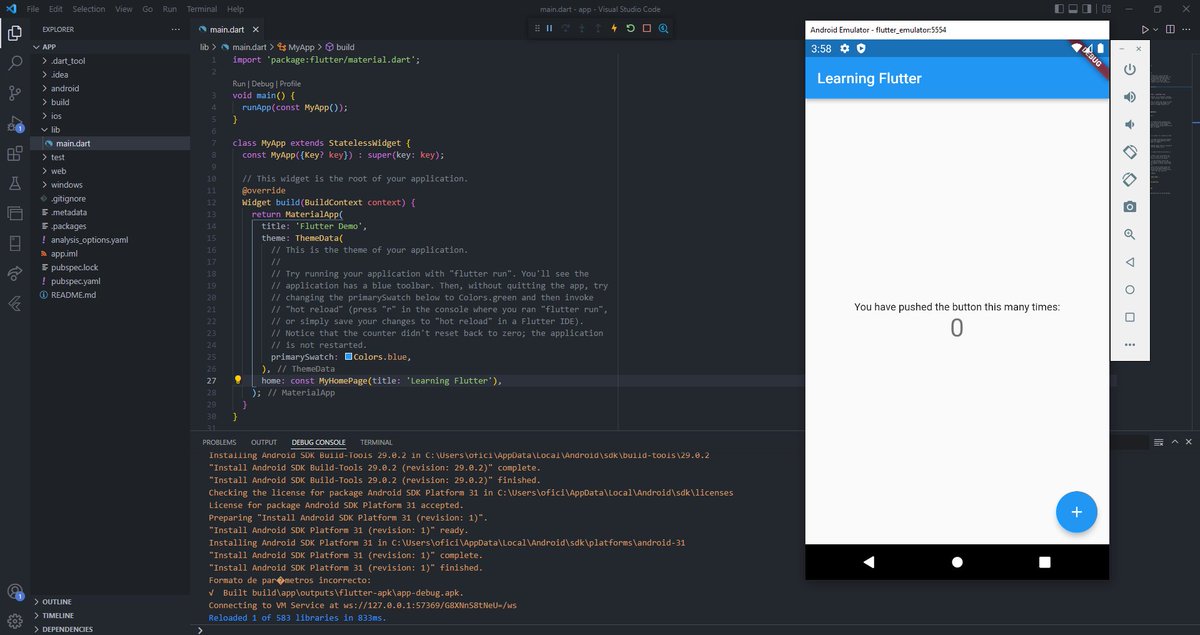The height and width of the screenshot is (635, 1200).
Task: Close the main.dart editor tab
Action: tap(255, 30)
